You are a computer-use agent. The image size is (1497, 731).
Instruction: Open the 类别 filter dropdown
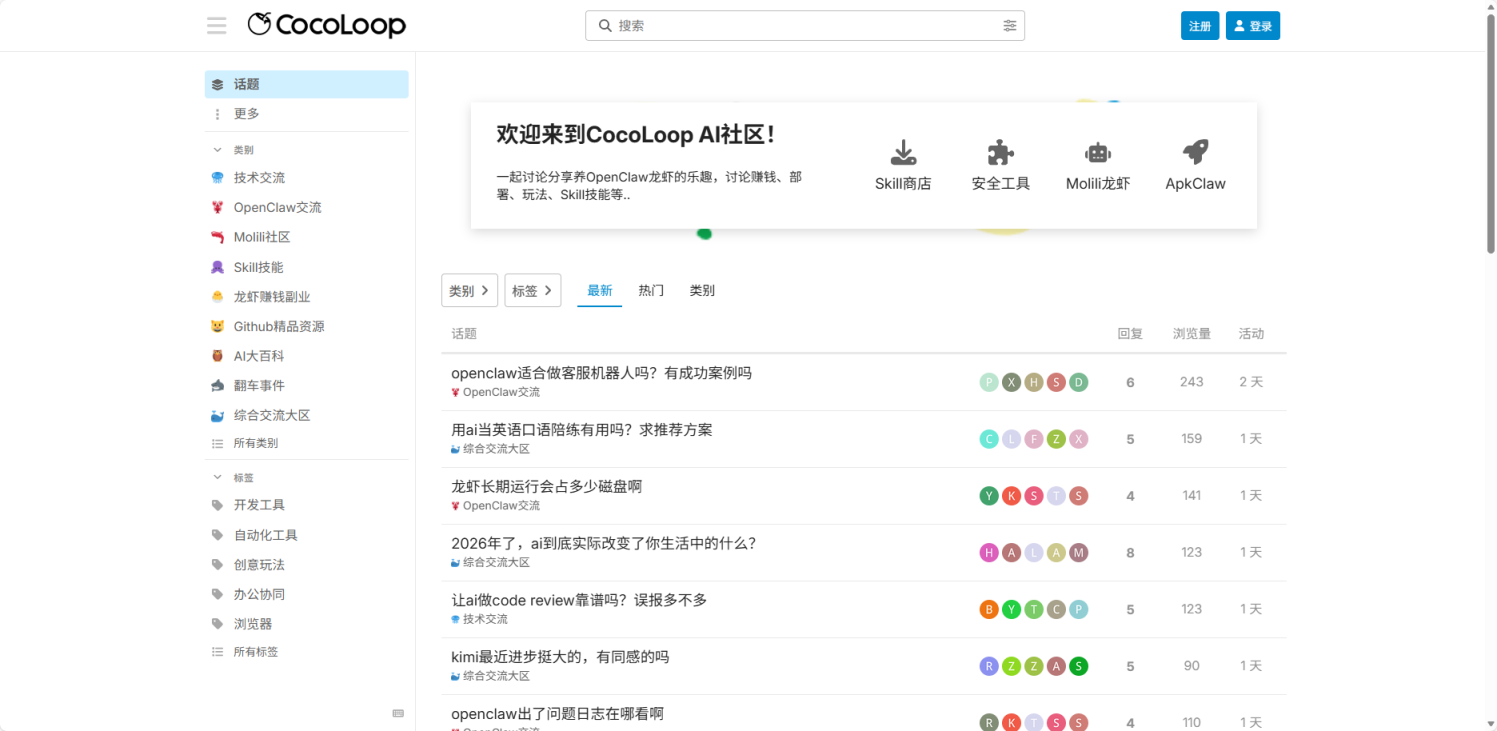click(470, 291)
